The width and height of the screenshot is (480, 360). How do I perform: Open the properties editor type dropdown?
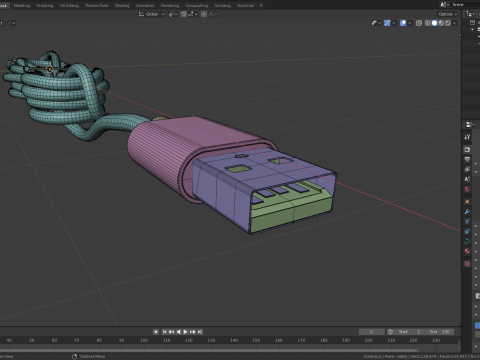[x=470, y=124]
